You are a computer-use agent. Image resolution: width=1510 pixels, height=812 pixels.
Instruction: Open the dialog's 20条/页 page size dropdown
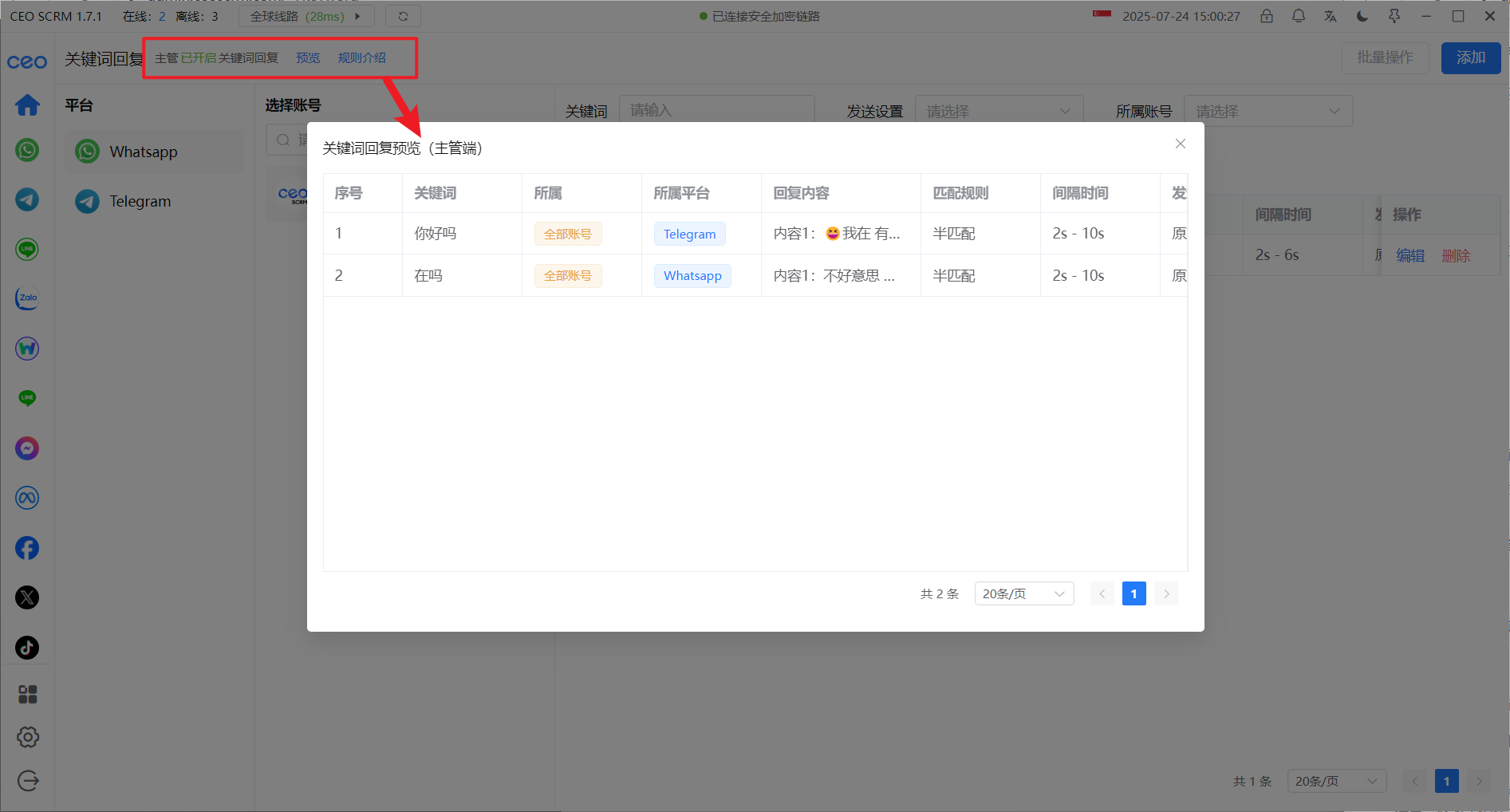tap(1024, 593)
